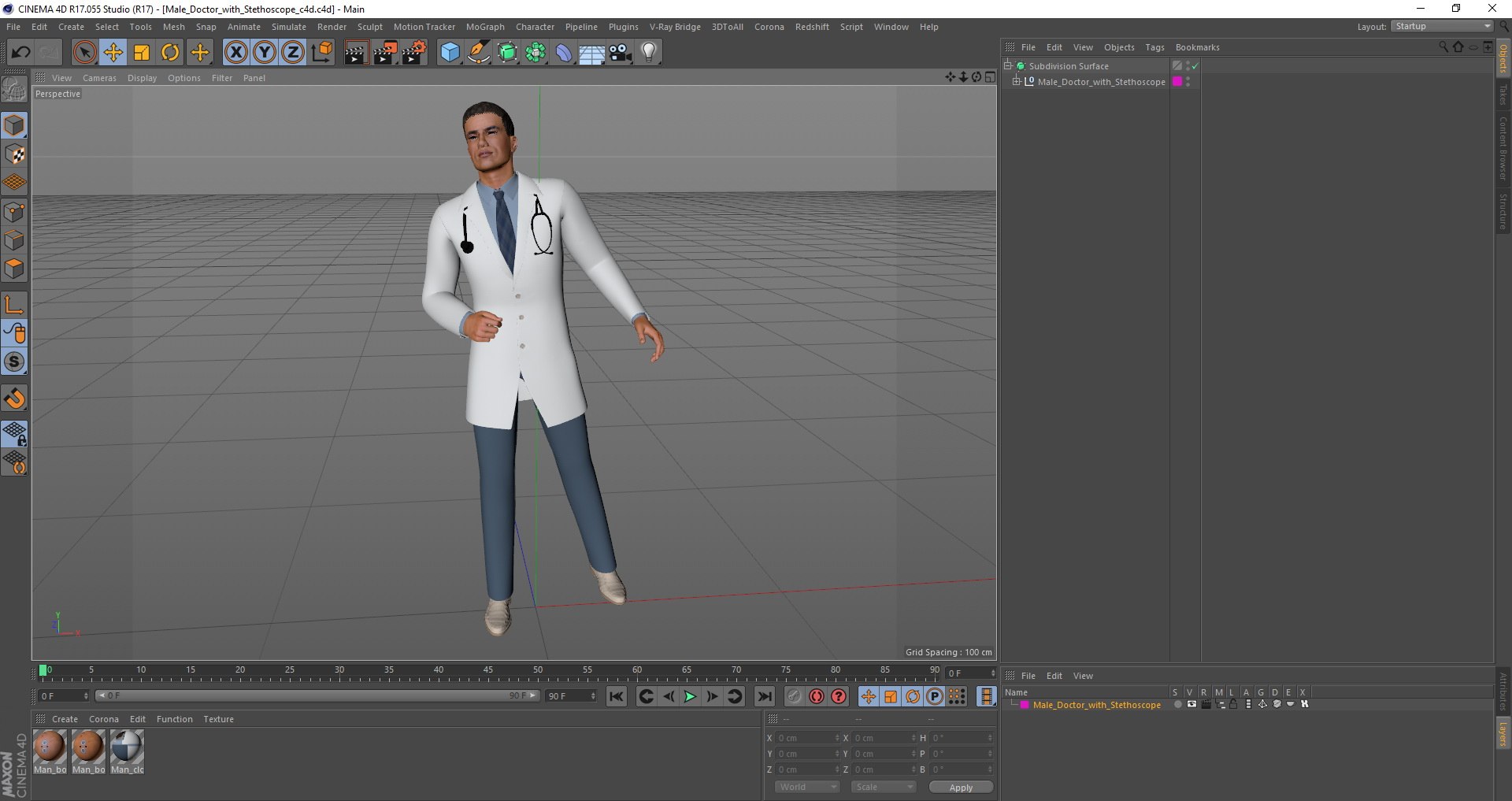Viewport: 1512px width, 801px height.
Task: Open the Floor environment object menu
Action: click(592, 53)
